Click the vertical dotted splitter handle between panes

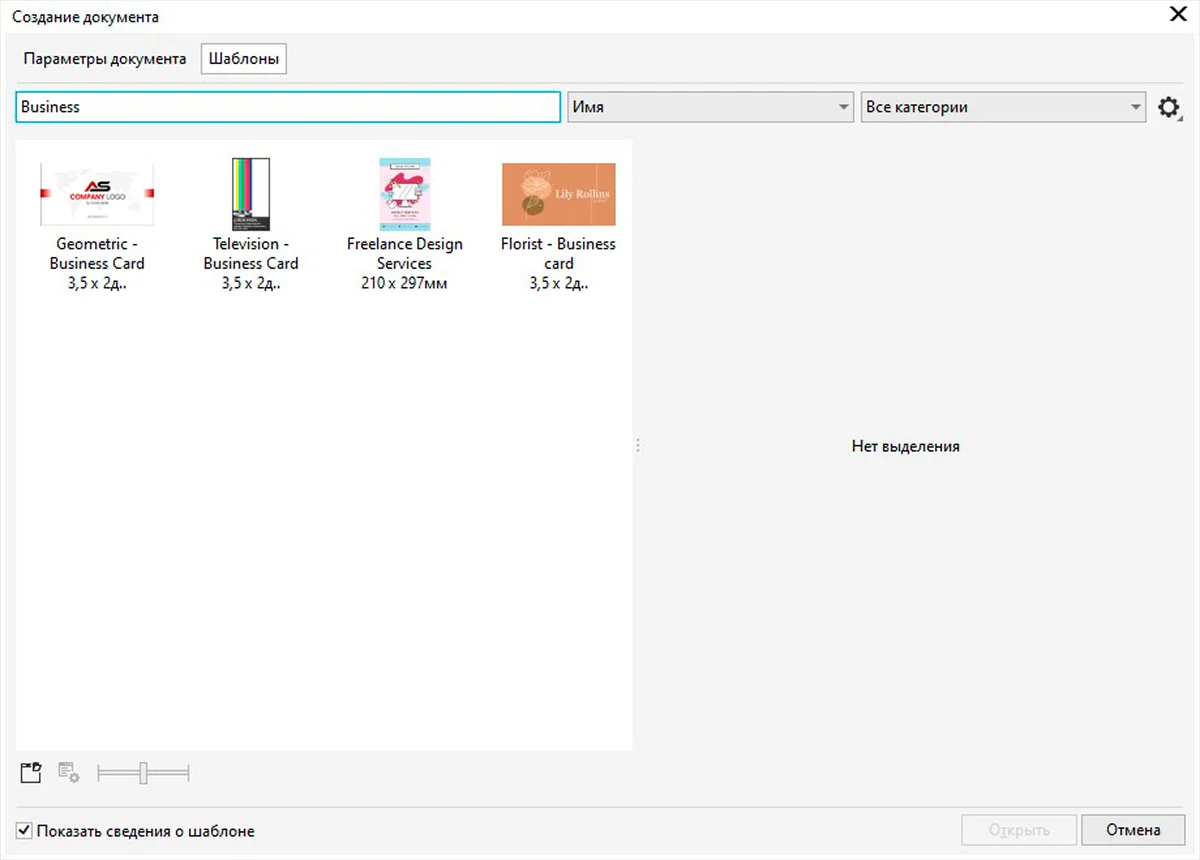coord(637,446)
